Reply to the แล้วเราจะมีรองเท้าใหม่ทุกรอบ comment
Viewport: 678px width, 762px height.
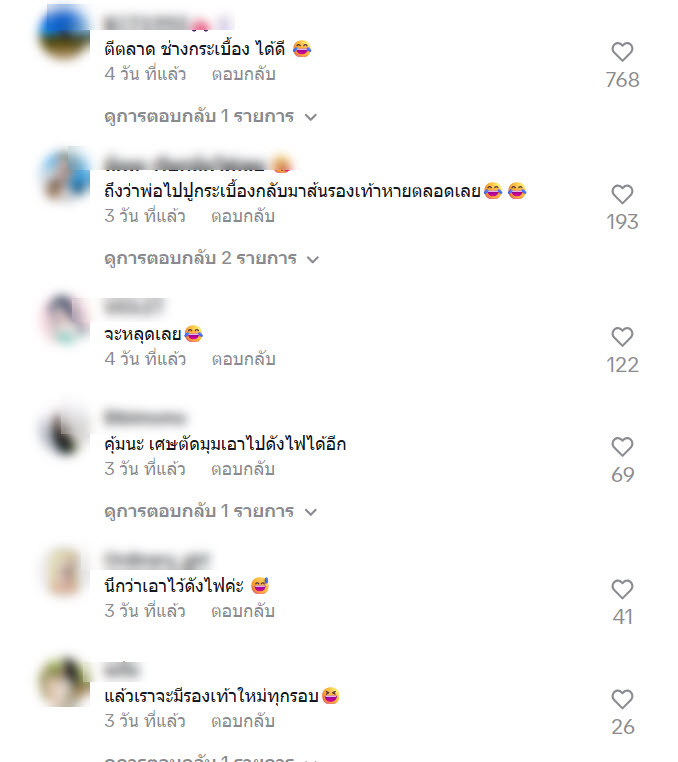[243, 721]
